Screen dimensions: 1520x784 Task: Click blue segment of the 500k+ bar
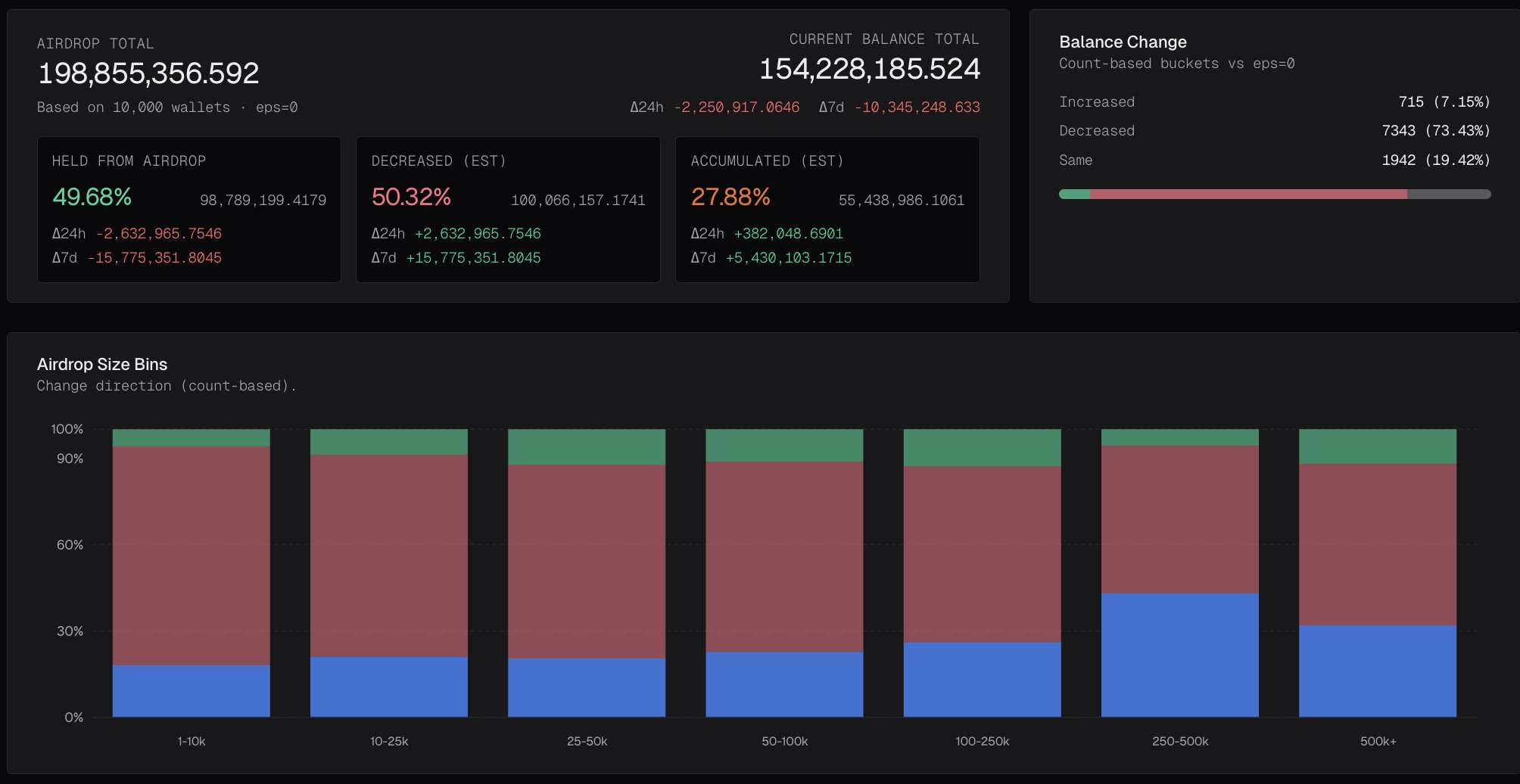point(1377,670)
